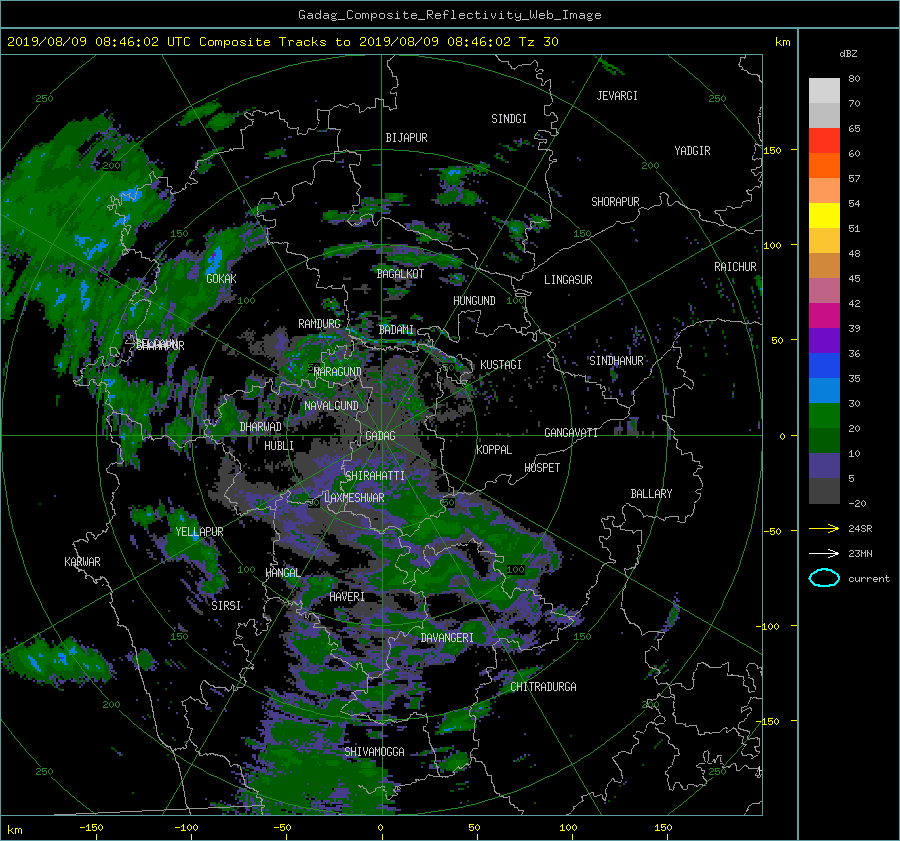Click the HANGAL city label
The height and width of the screenshot is (841, 900).
pos(282,573)
